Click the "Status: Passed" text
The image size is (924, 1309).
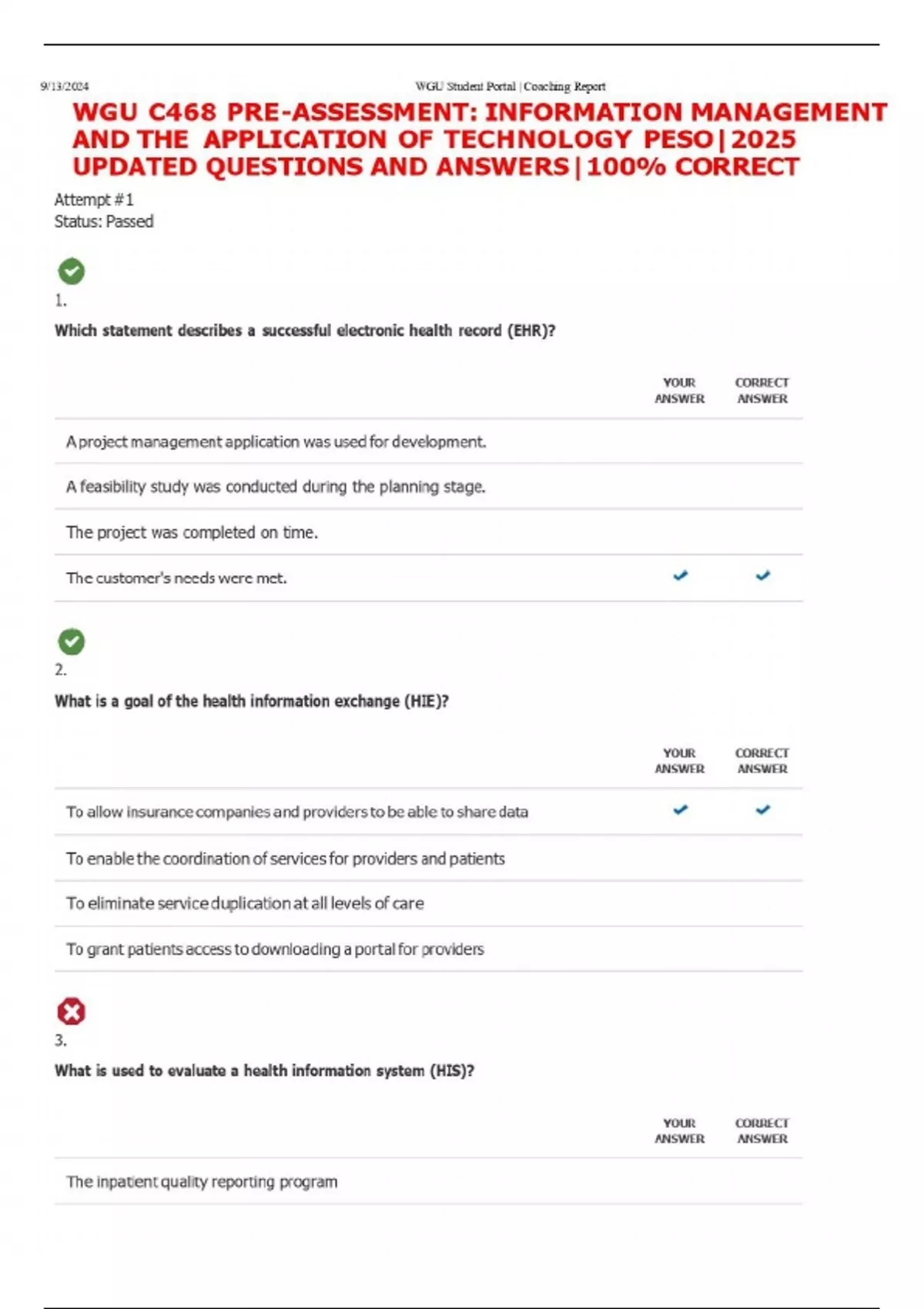pyautogui.click(x=104, y=222)
